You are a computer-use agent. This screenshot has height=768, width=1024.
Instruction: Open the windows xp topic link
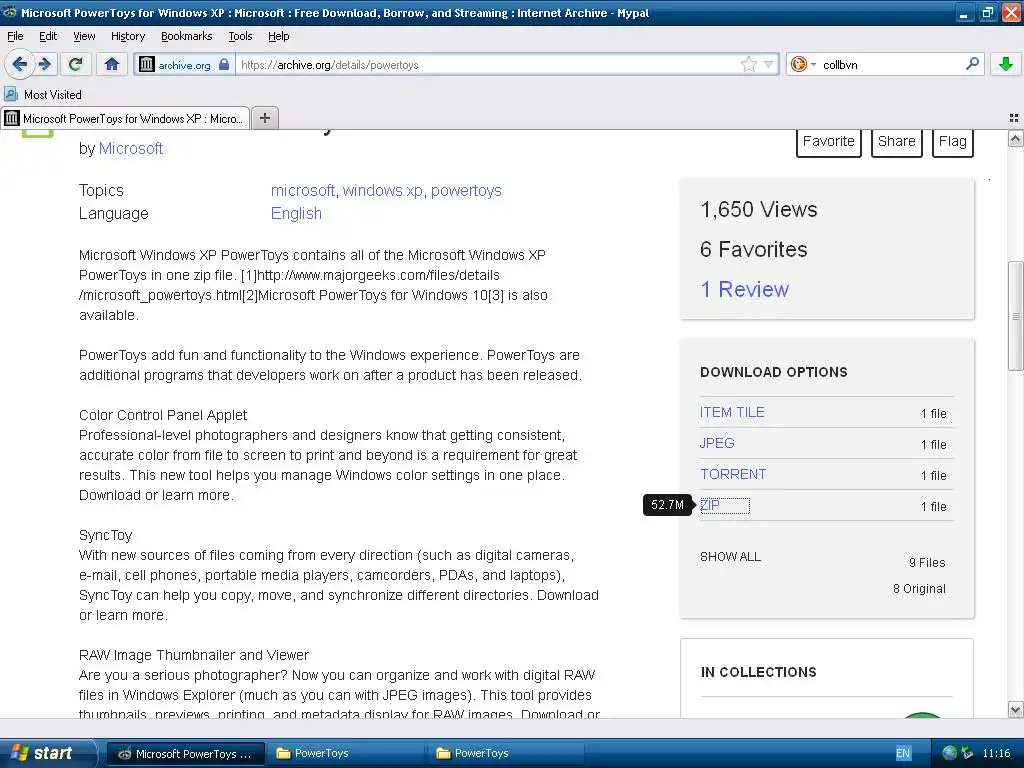tap(383, 191)
